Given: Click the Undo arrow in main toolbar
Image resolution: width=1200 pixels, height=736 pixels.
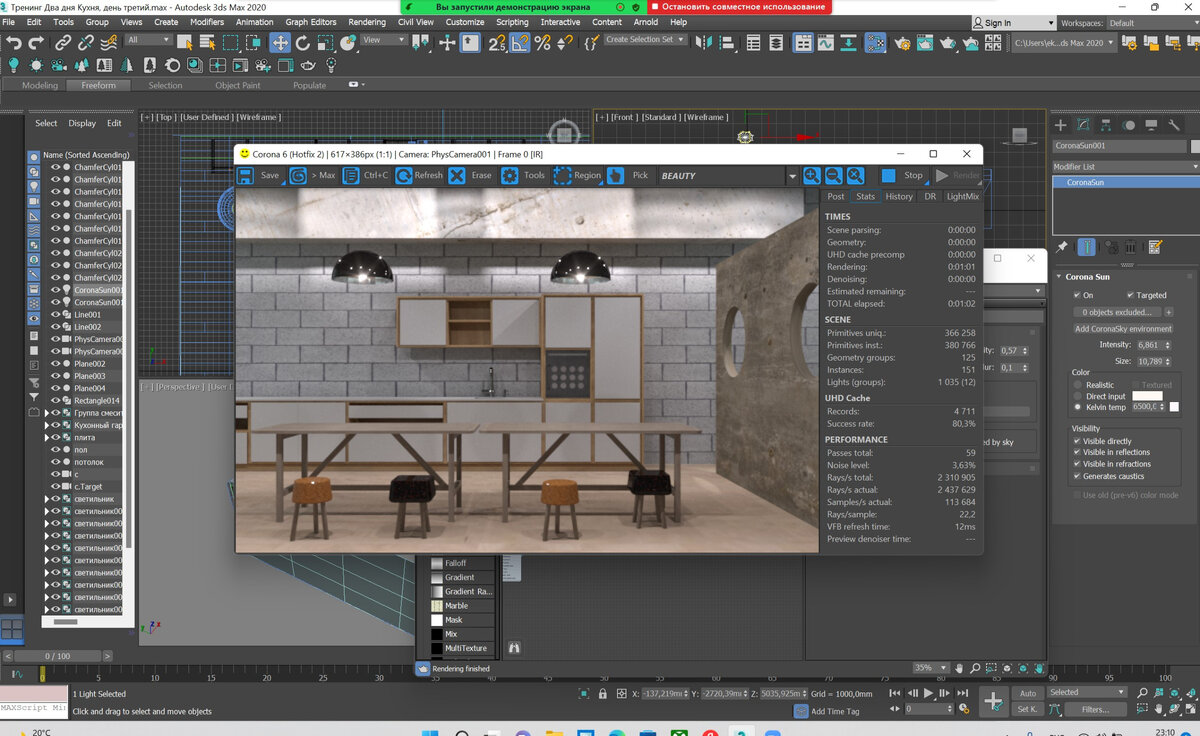Looking at the screenshot, I should coord(13,42).
